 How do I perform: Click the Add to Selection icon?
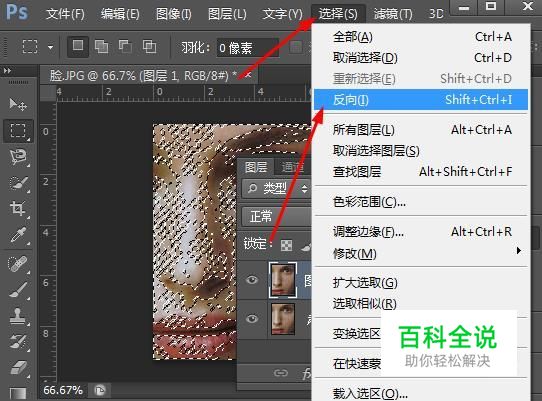point(101,46)
